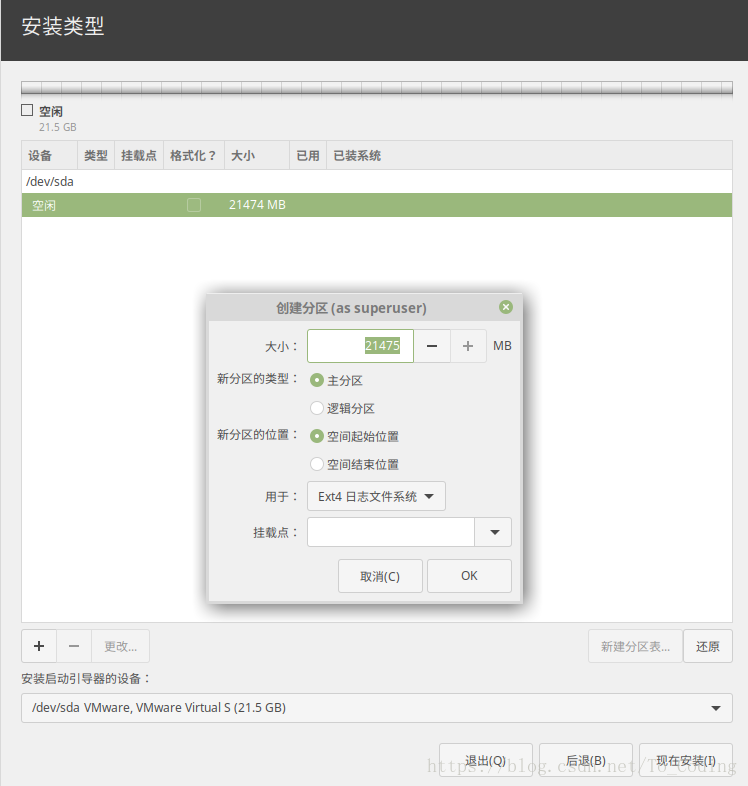The image size is (748, 786).
Task: Go back with 后退(B) button
Action: 586,760
